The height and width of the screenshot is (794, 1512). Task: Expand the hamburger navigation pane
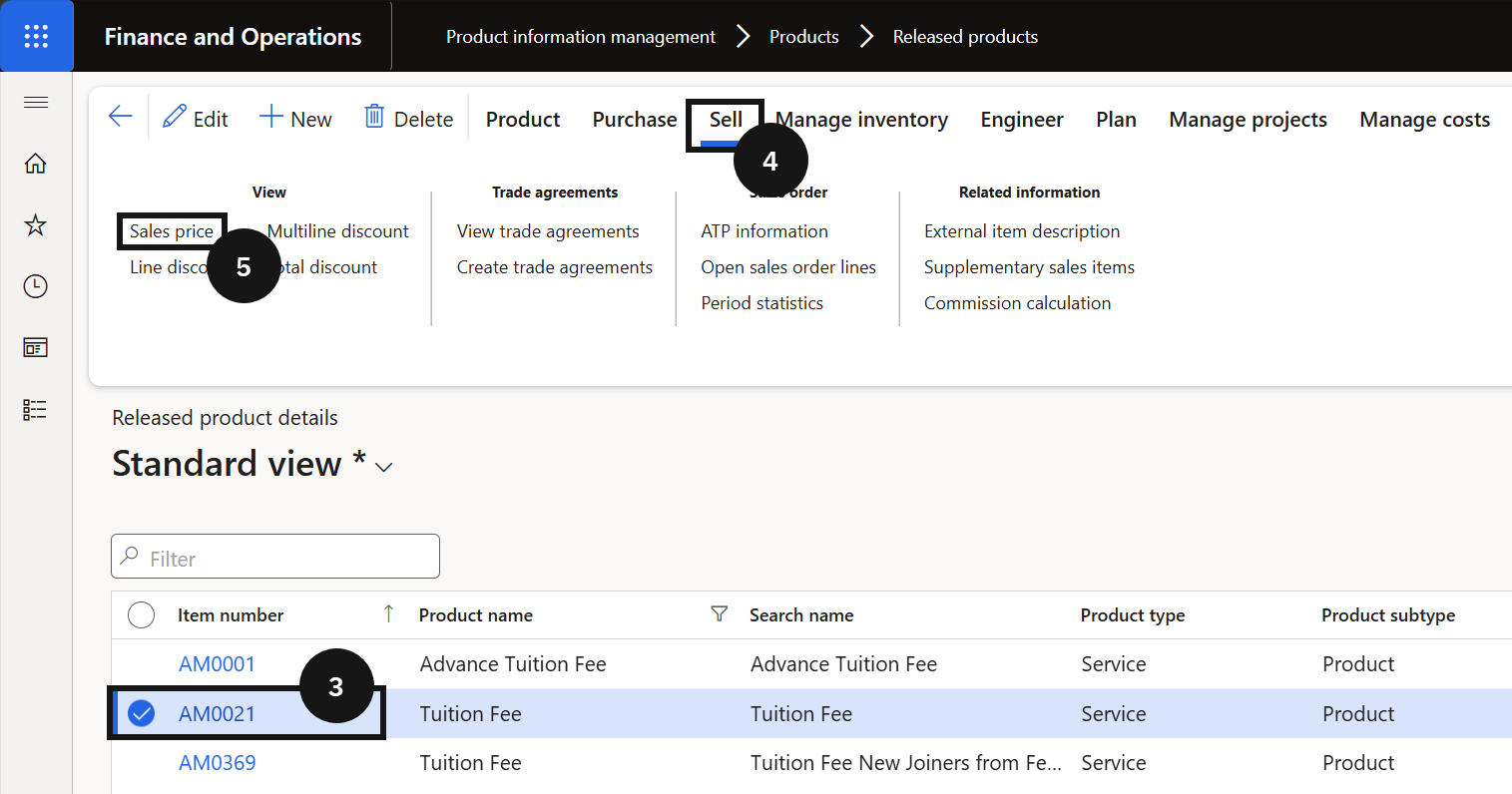[36, 102]
